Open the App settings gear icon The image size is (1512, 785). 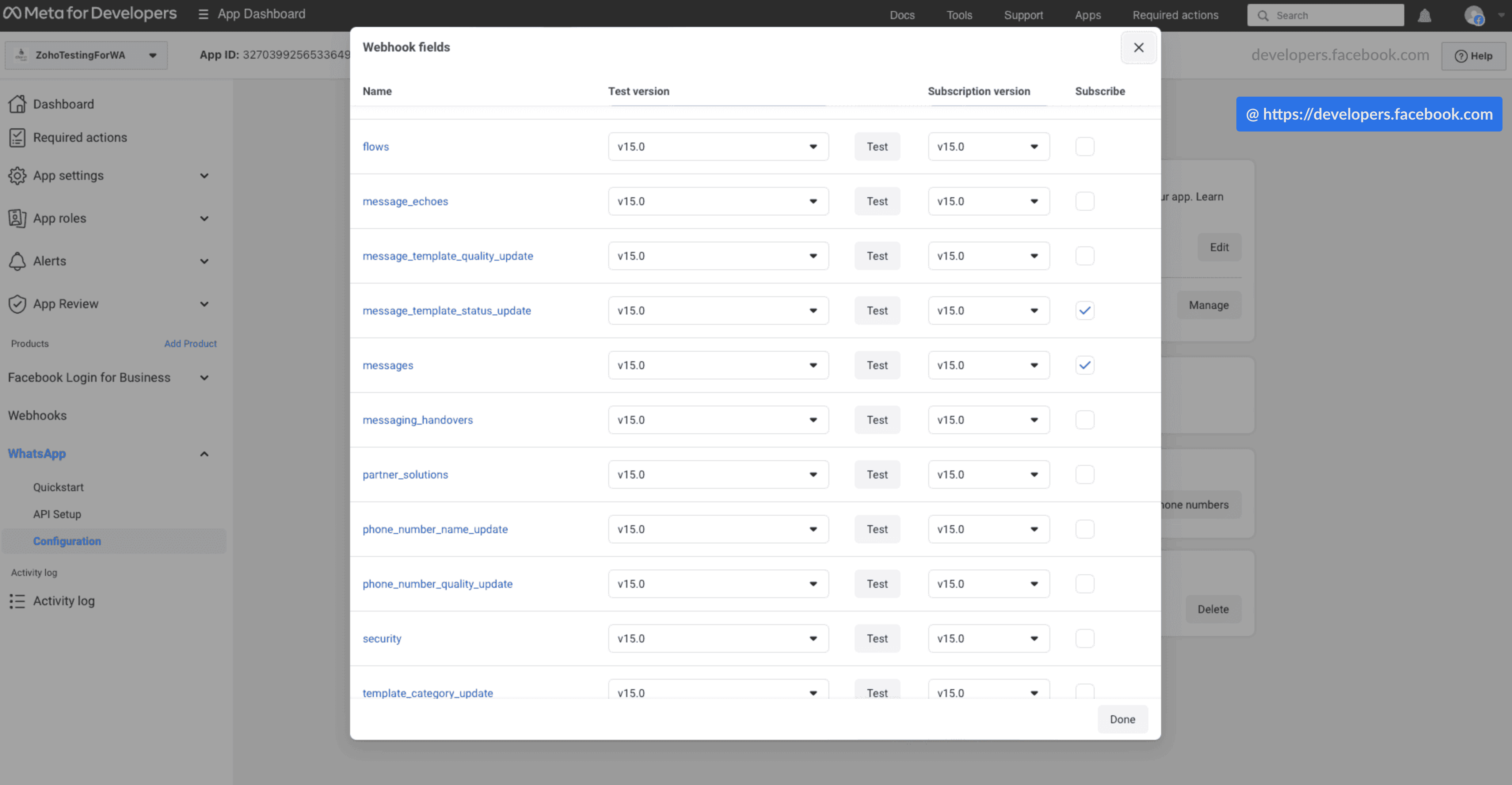tap(17, 175)
